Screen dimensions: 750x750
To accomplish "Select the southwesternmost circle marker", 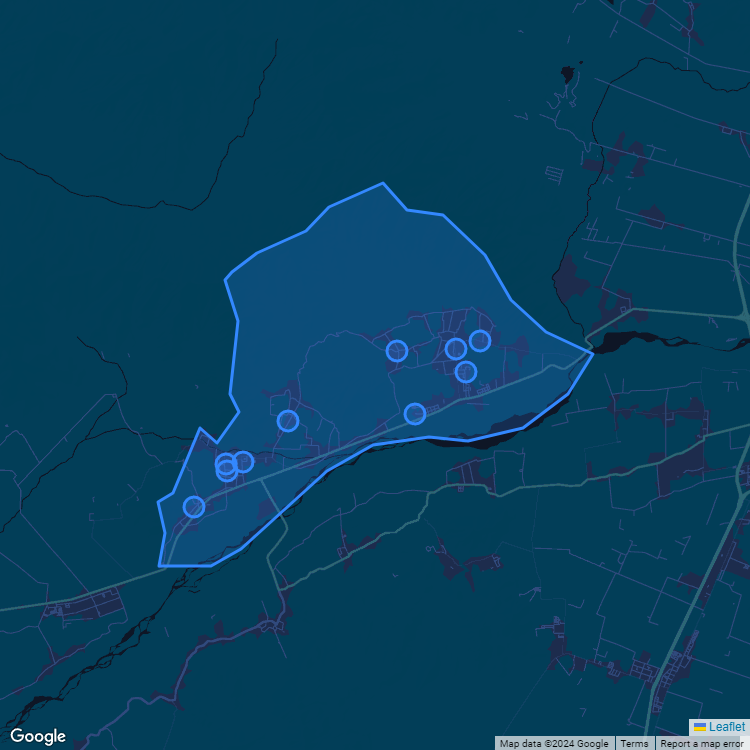I will pos(194,507).
